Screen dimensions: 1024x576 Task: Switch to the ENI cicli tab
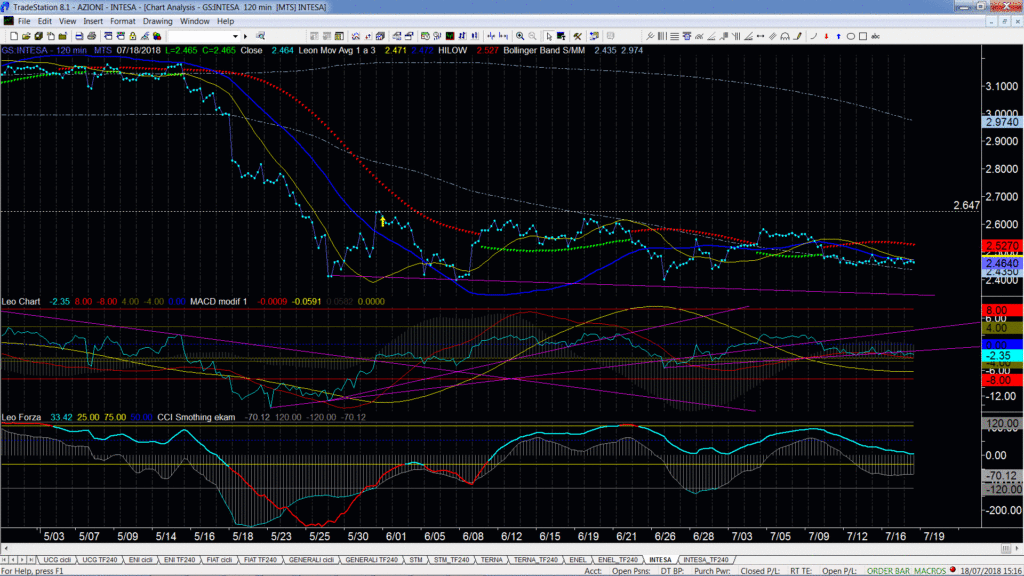click(140, 560)
